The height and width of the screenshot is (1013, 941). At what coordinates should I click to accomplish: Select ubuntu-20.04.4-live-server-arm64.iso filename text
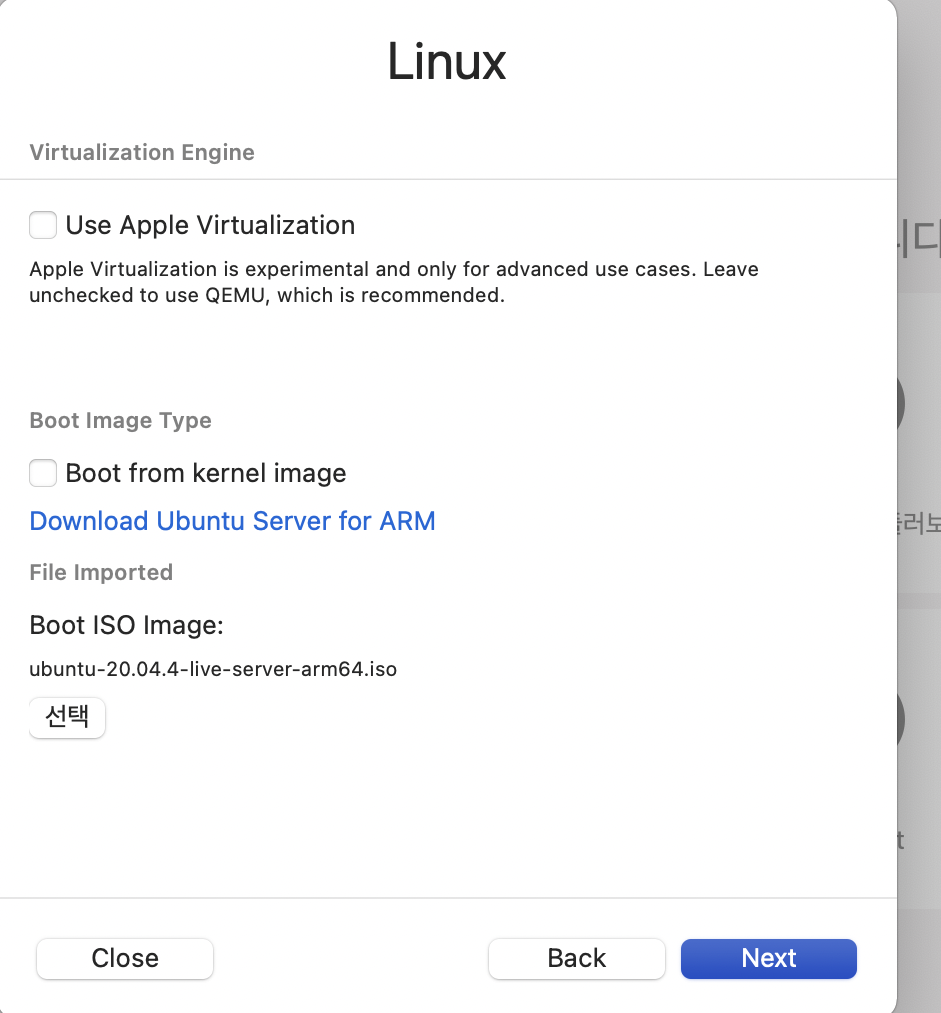[x=213, y=669]
